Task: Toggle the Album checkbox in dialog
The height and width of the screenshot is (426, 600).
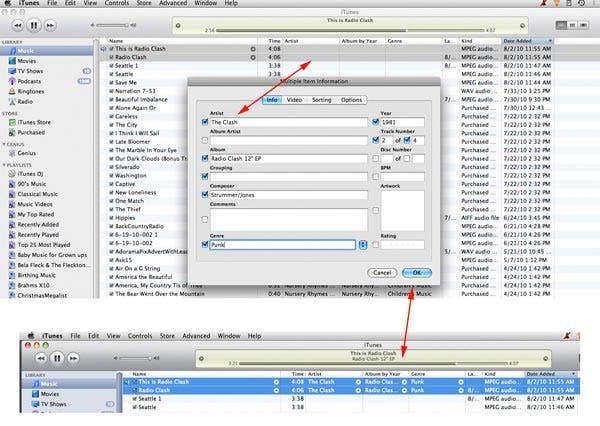Action: 205,158
